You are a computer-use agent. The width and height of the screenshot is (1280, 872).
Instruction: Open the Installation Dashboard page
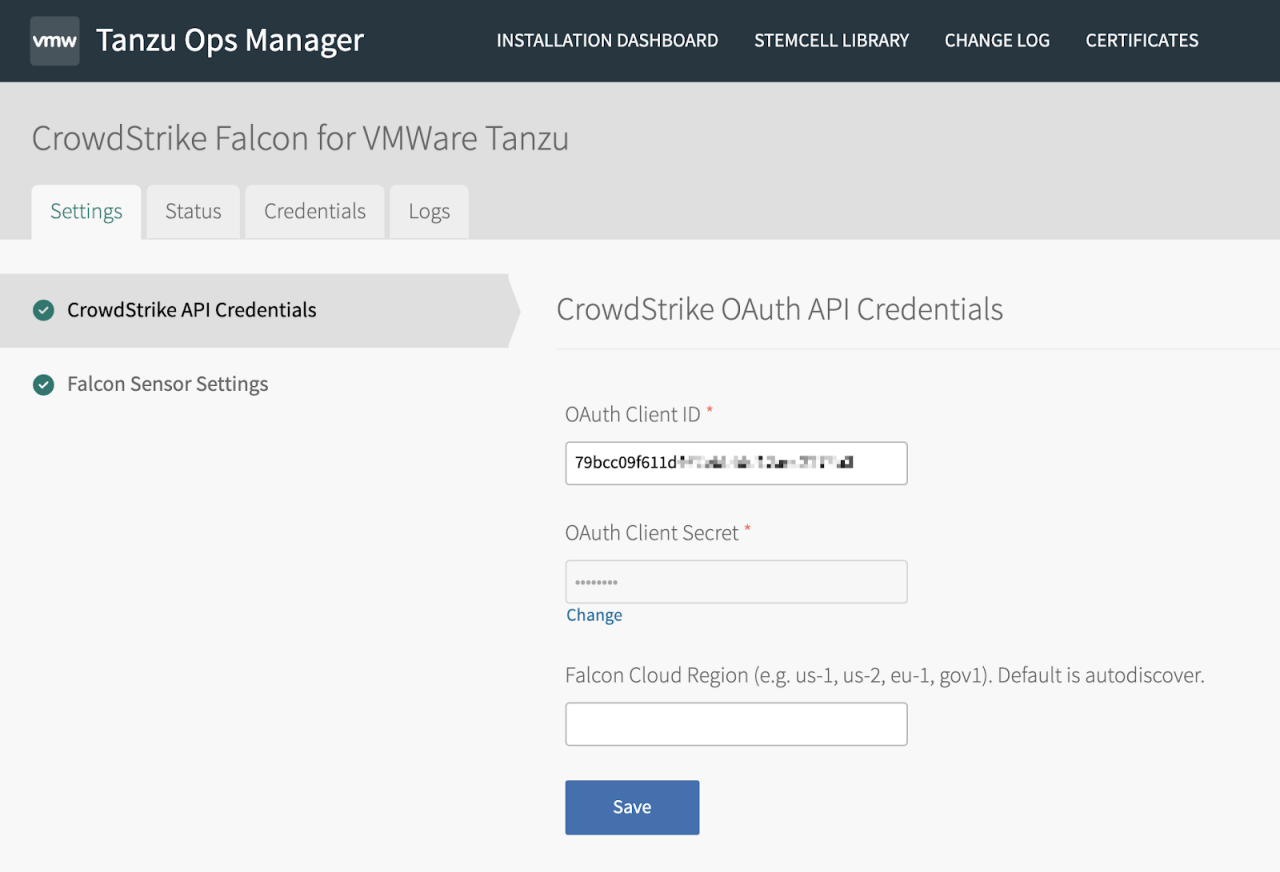(607, 41)
